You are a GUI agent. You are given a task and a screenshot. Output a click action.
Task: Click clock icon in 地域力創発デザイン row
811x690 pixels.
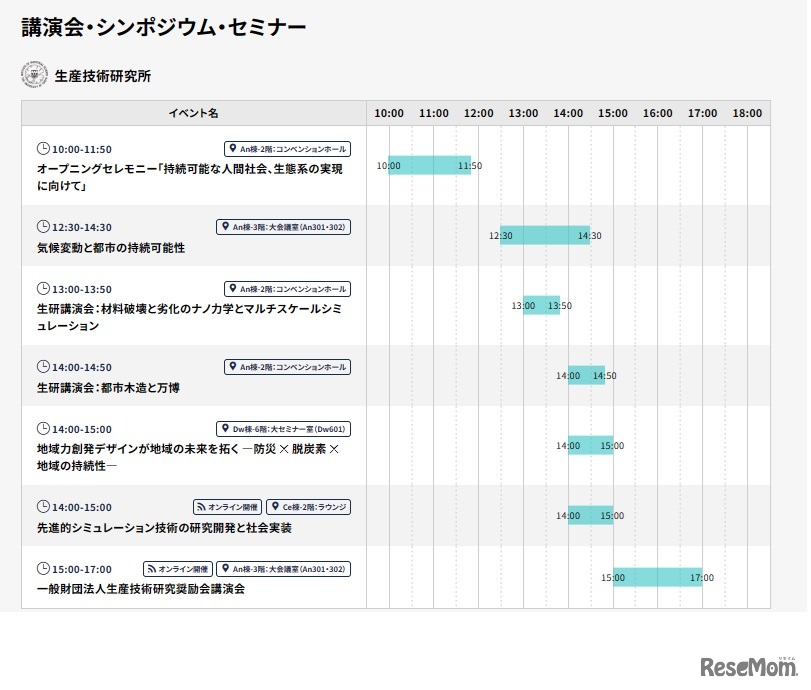click(x=43, y=429)
